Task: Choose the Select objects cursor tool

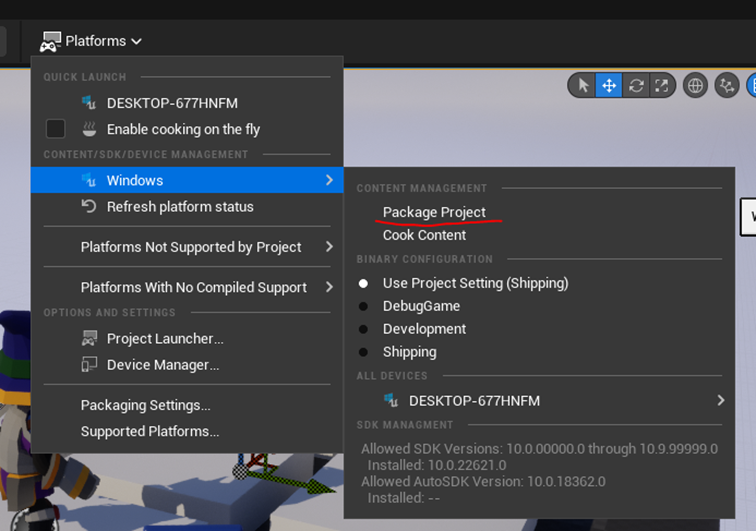Action: coord(582,86)
